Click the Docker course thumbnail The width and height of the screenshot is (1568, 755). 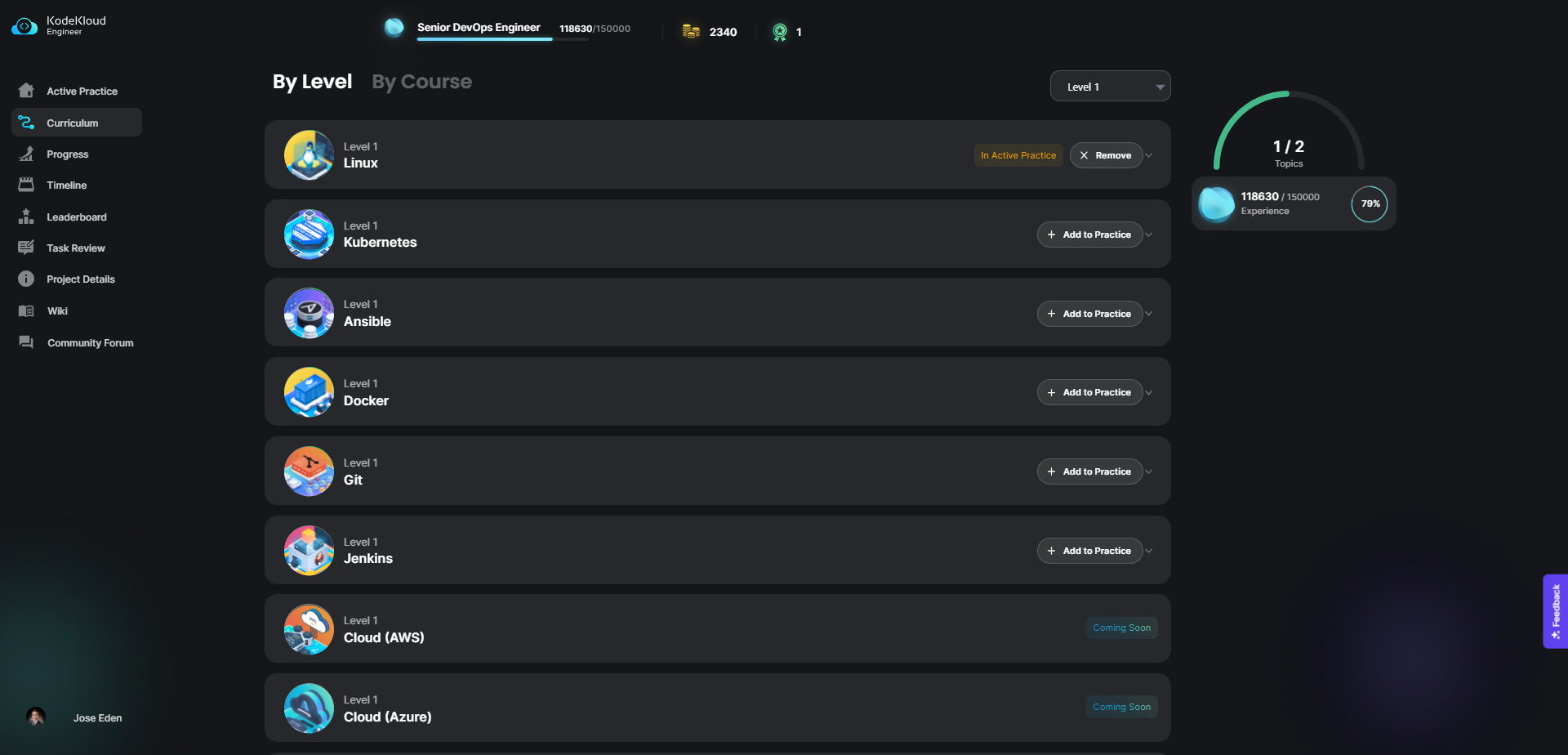309,392
